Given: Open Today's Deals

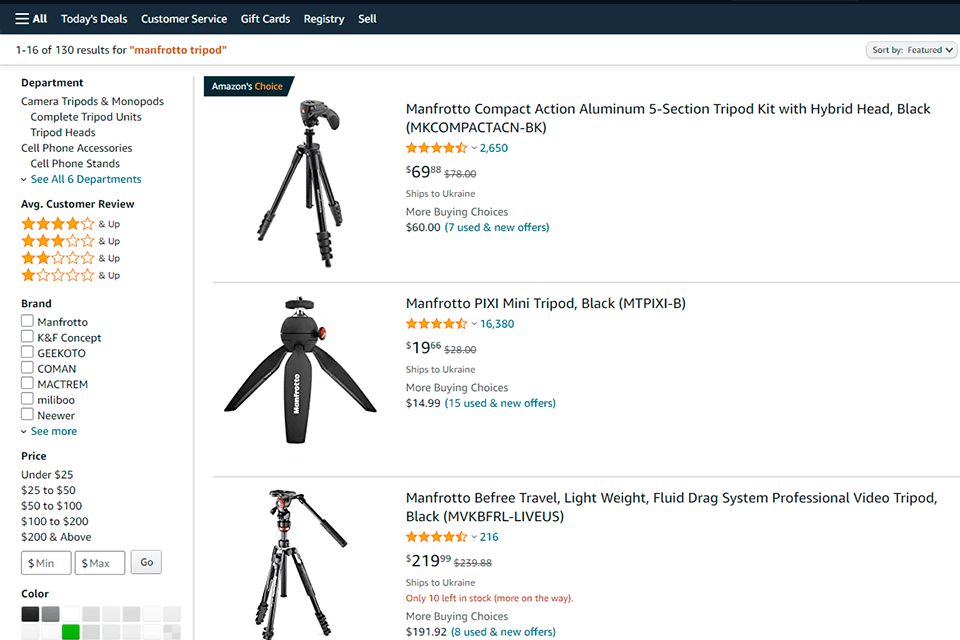Looking at the screenshot, I should [x=94, y=19].
